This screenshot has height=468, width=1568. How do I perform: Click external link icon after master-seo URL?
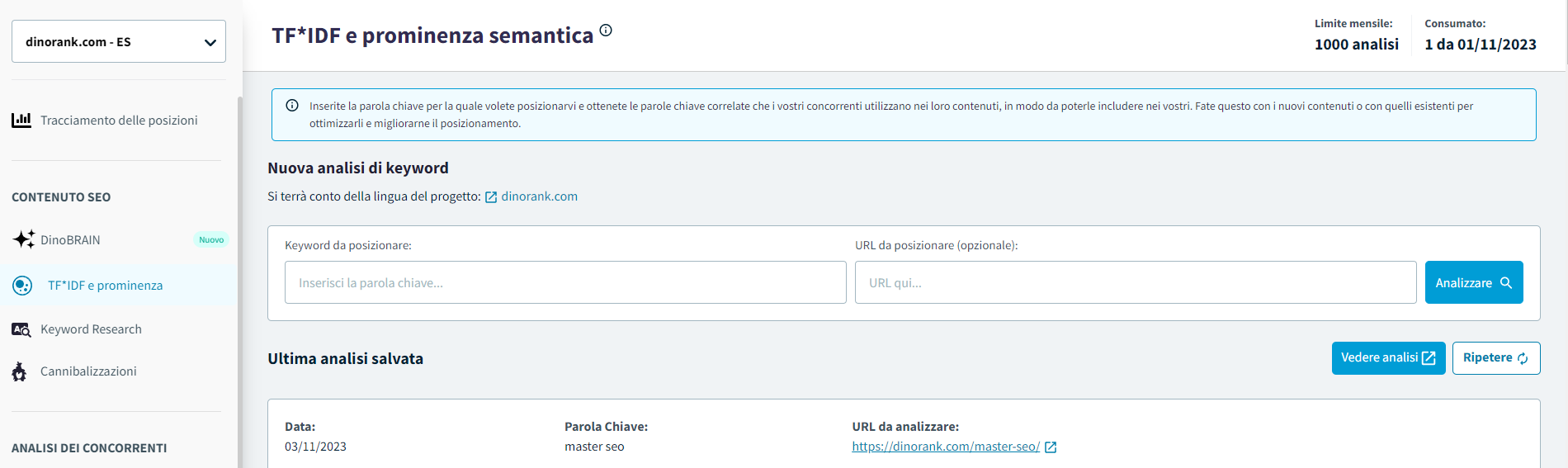pos(1051,447)
